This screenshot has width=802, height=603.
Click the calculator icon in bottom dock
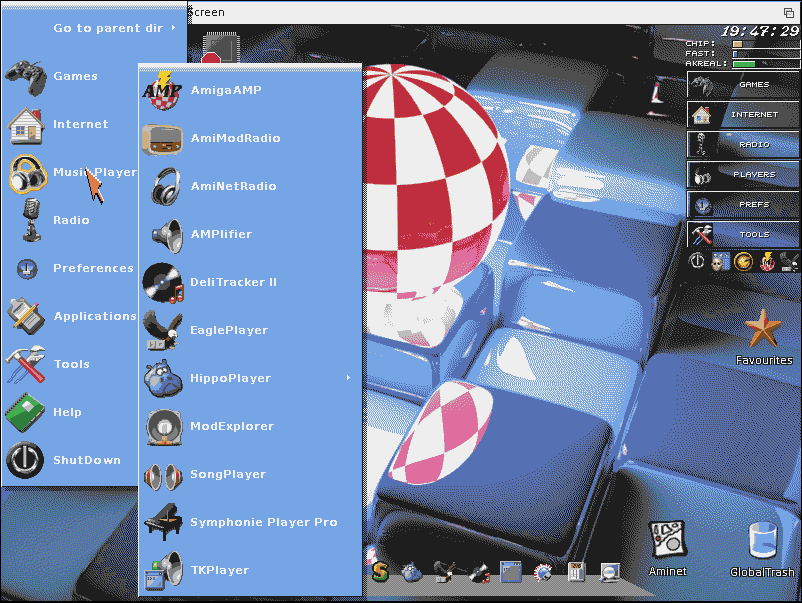(x=576, y=572)
